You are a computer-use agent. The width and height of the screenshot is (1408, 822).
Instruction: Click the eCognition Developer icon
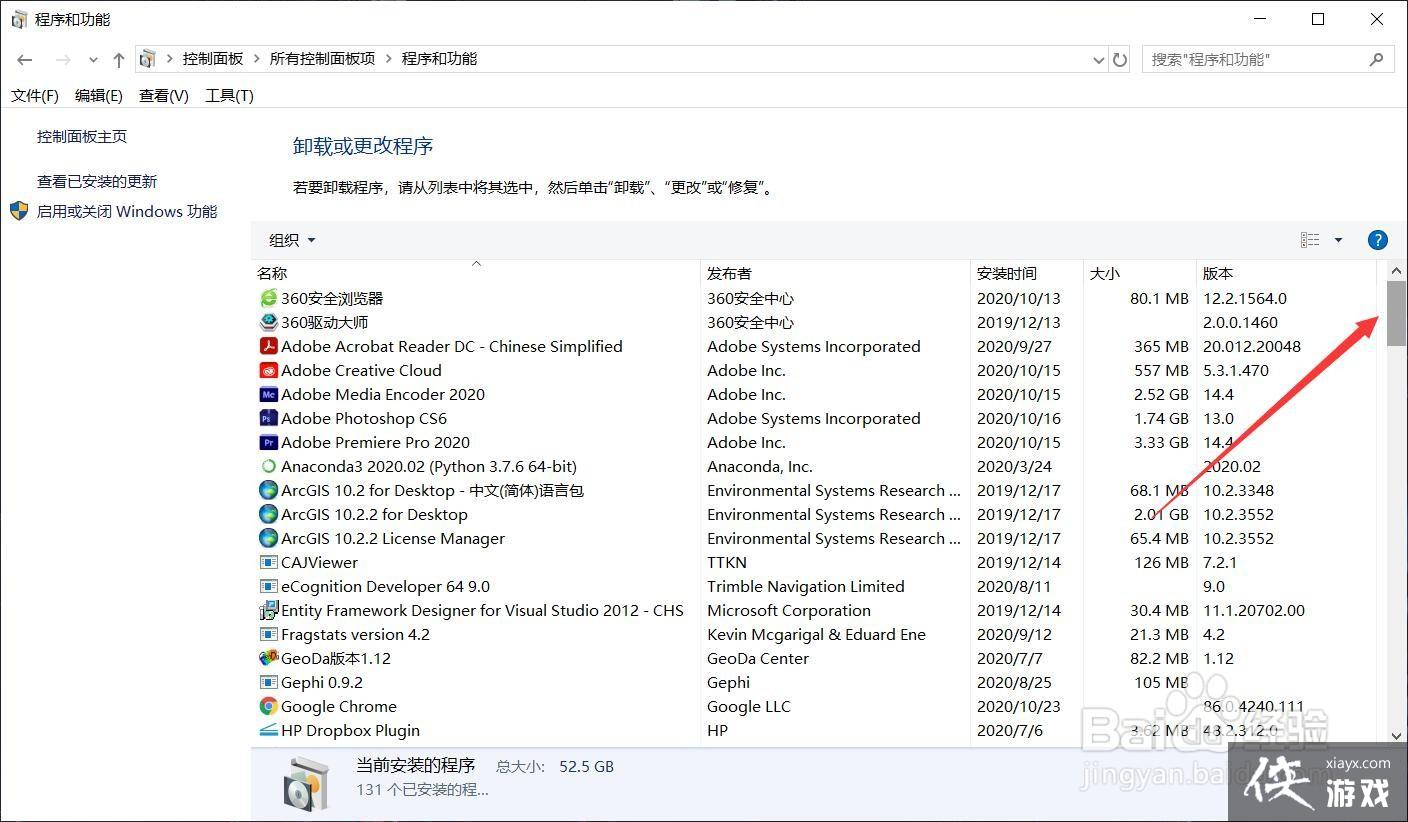[268, 586]
